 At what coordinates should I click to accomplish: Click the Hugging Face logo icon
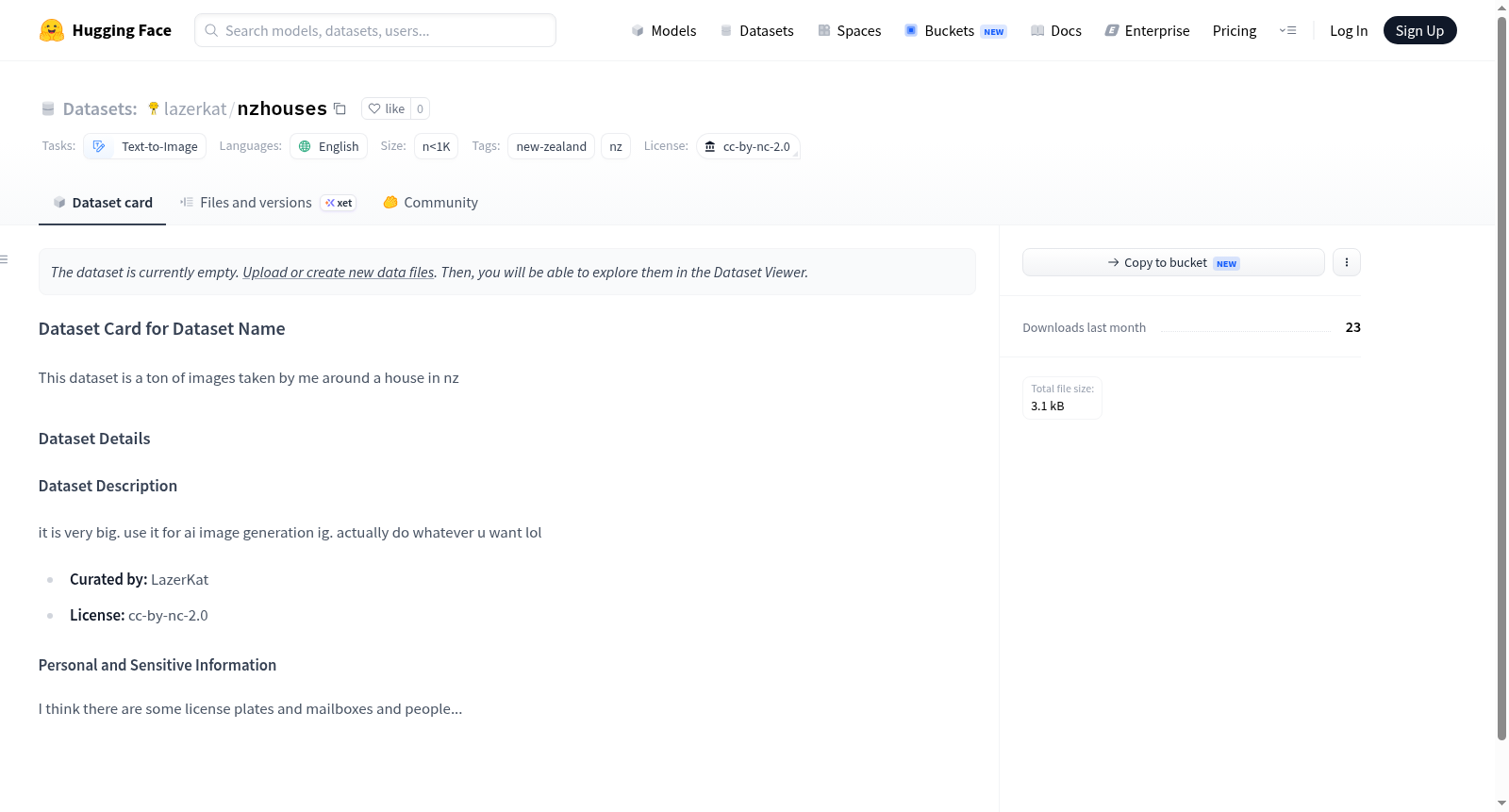[52, 30]
